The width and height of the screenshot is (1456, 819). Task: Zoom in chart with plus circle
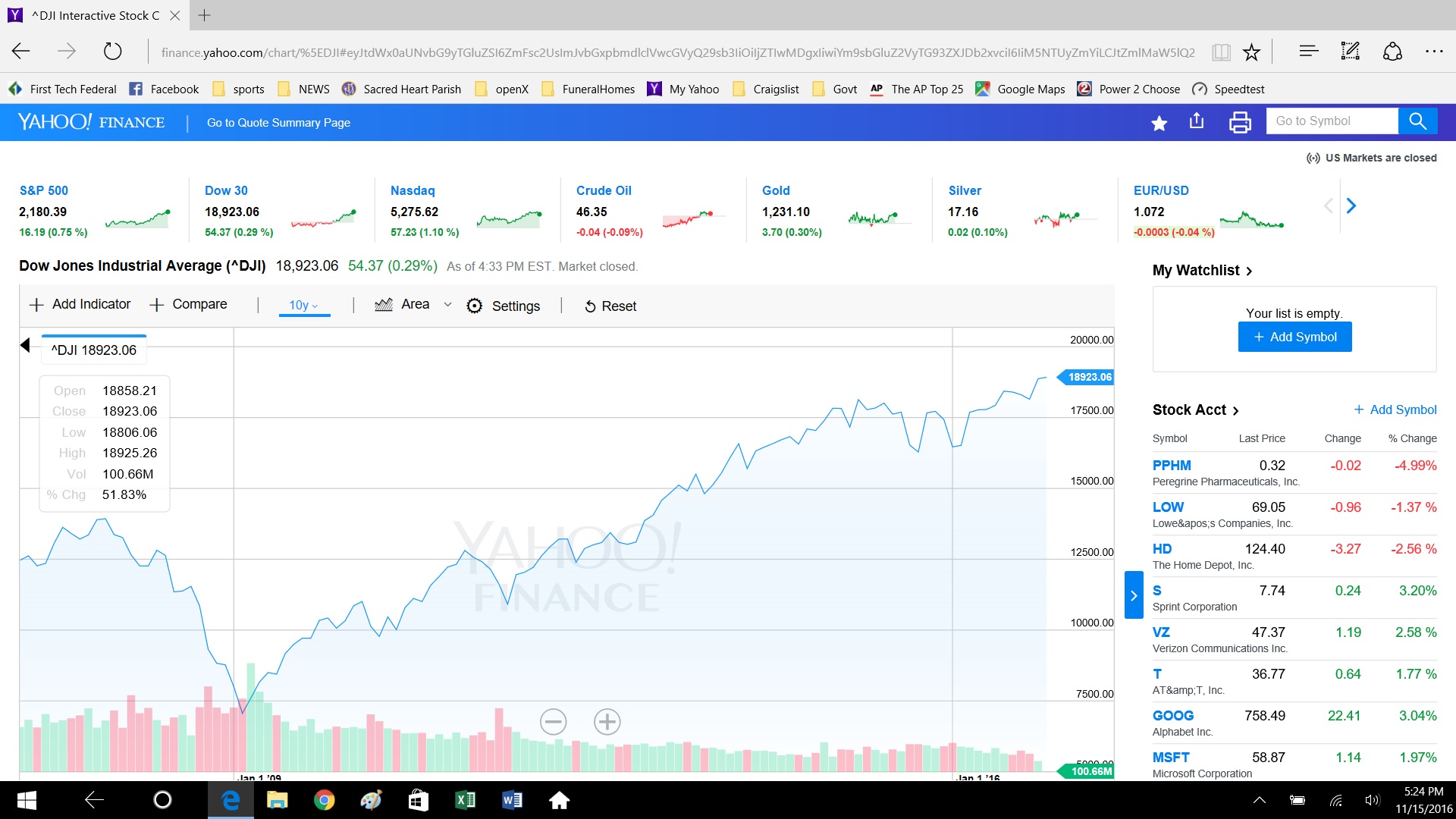[x=607, y=721]
